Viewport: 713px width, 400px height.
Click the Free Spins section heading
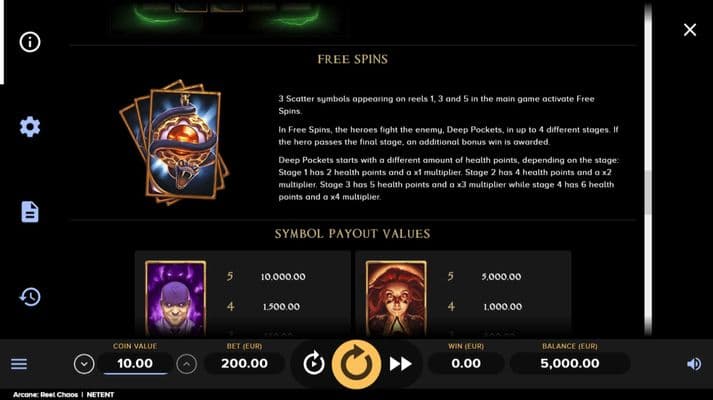point(353,59)
